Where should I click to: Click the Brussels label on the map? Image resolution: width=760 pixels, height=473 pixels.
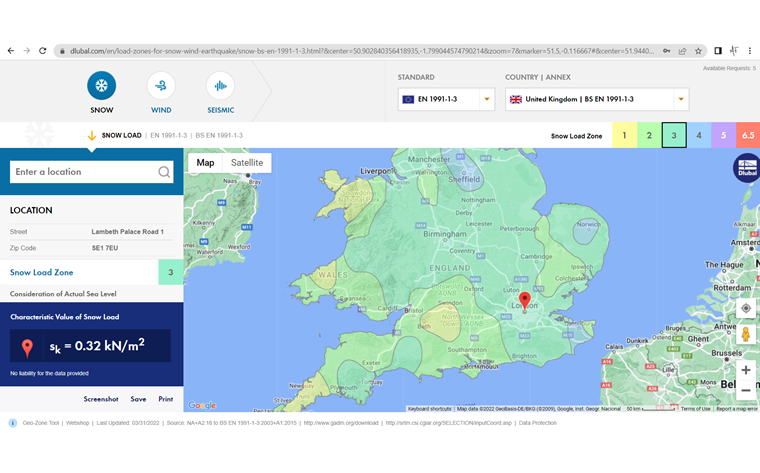(727, 353)
